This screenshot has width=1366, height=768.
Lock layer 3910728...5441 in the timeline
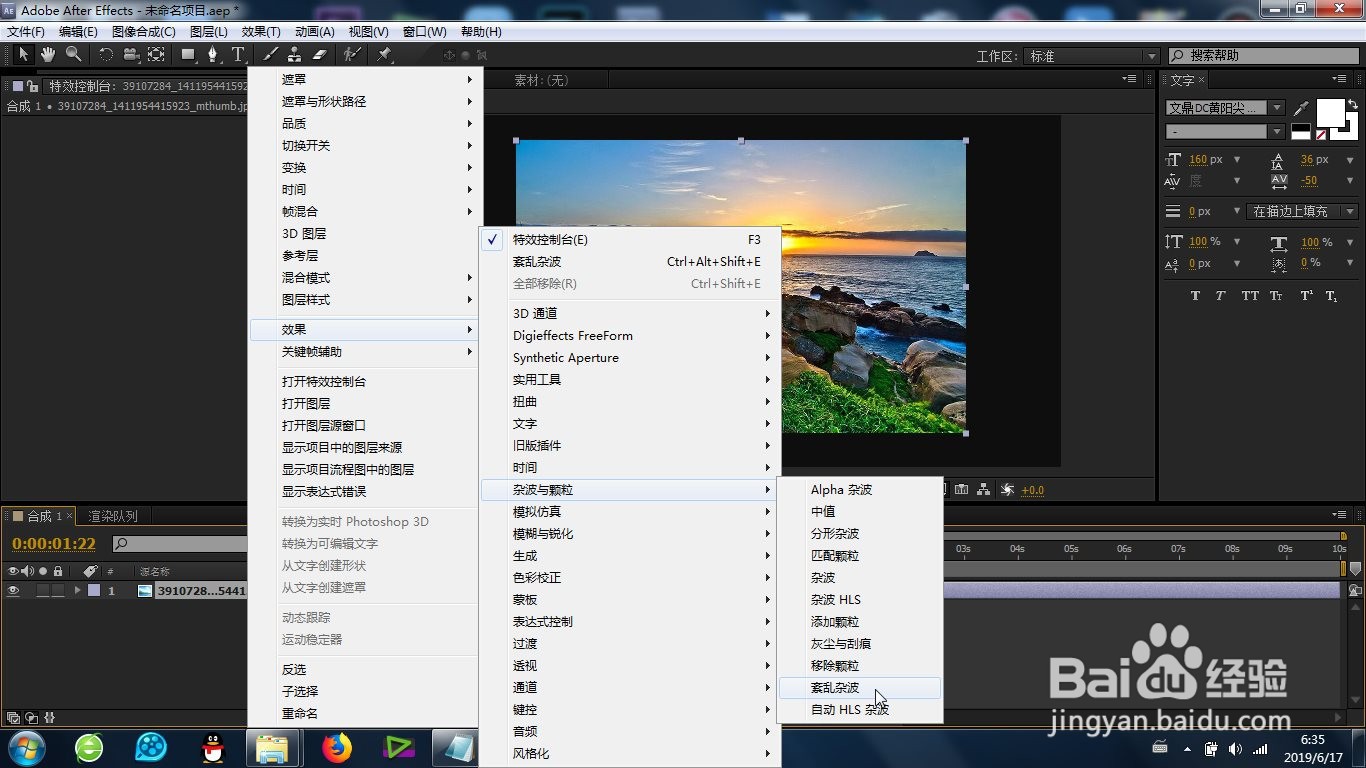57,590
